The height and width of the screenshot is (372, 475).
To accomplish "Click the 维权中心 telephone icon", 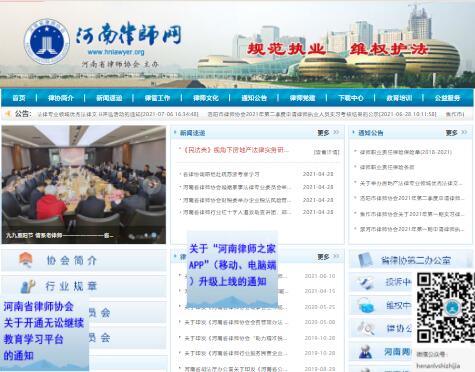I will (365, 305).
